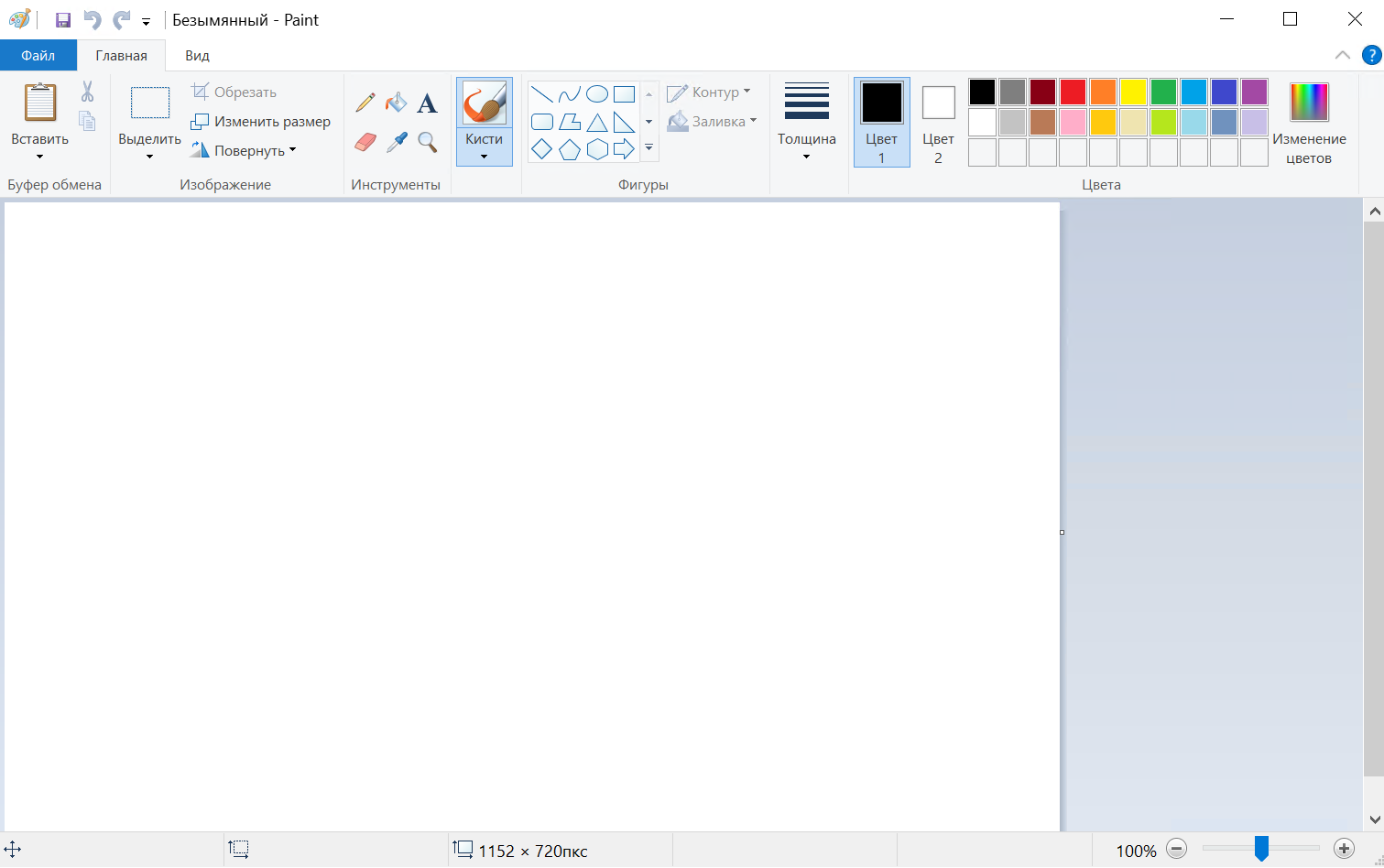Screen dimensions: 1384x868
Task: Switch to the Вид tab
Action: [197, 55]
